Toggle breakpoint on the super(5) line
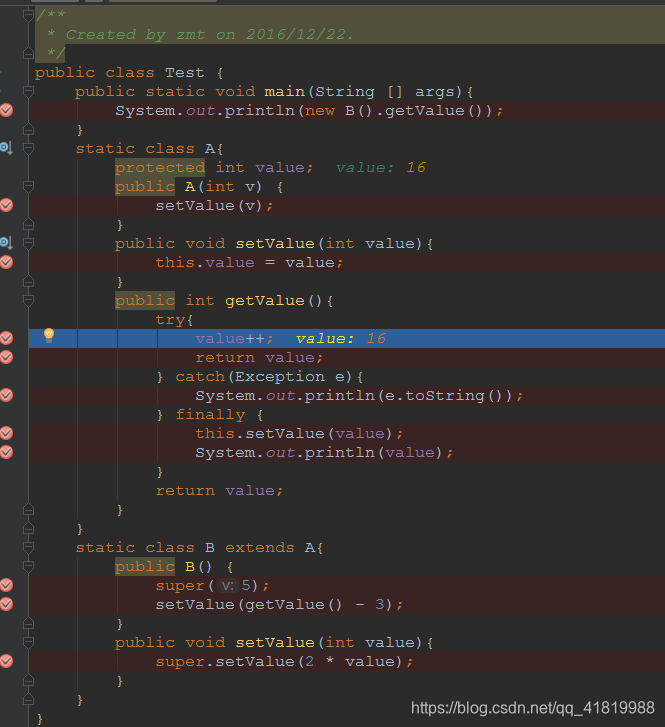This screenshot has height=727, width=665. [x=6, y=585]
